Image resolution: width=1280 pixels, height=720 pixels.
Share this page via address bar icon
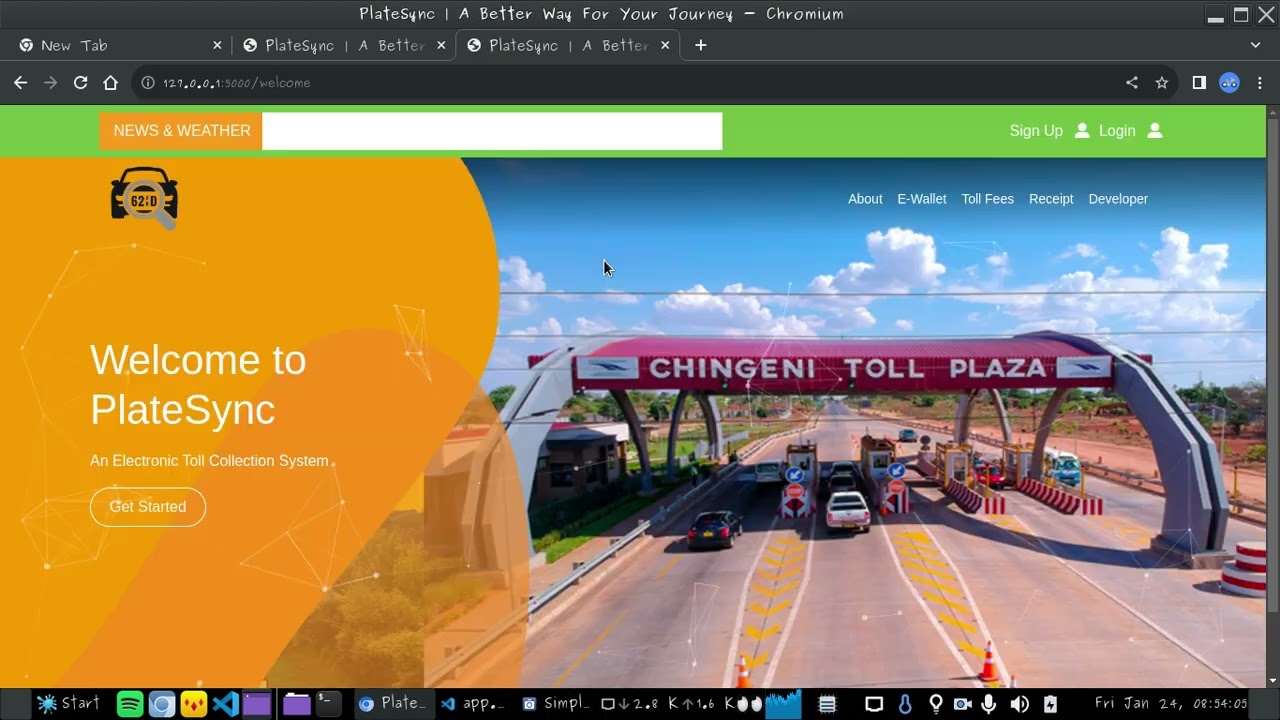[x=1132, y=83]
